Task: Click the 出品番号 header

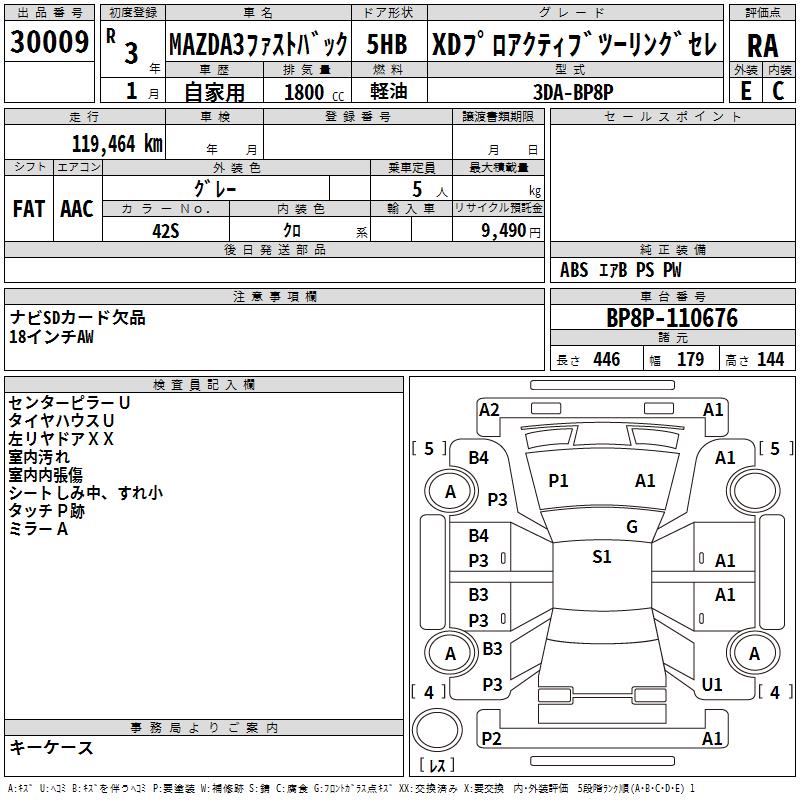Action: pos(49,13)
